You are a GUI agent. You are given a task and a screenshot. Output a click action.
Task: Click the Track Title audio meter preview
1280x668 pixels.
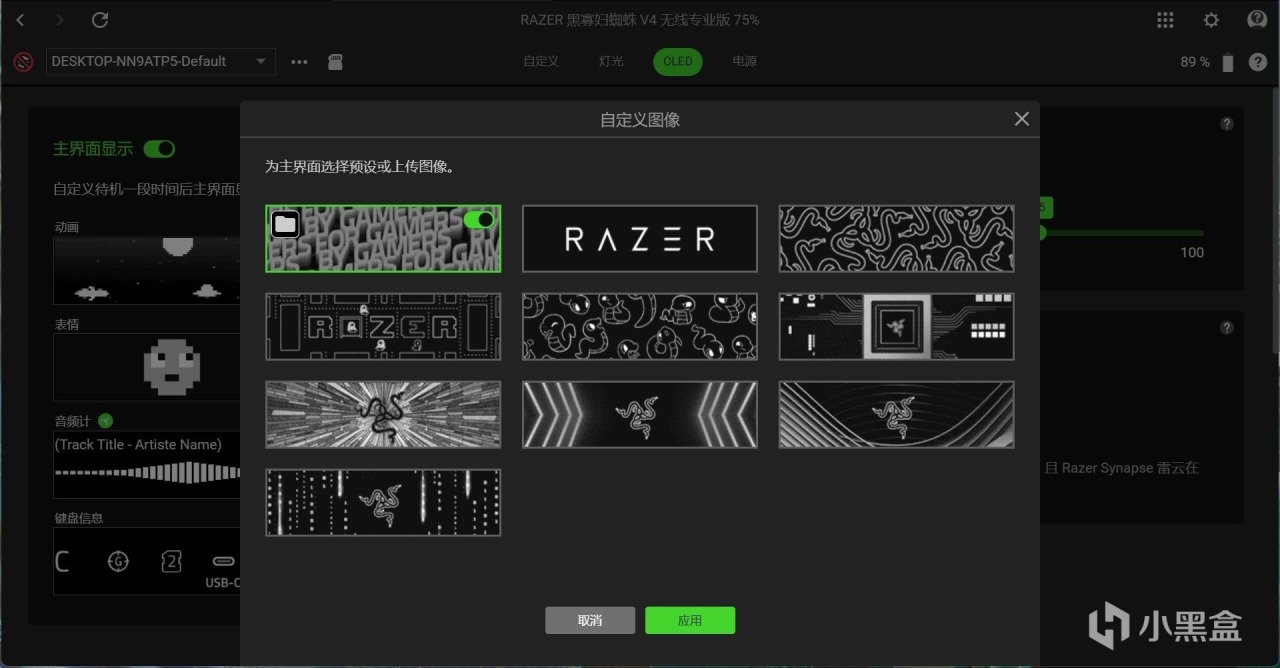click(x=147, y=465)
